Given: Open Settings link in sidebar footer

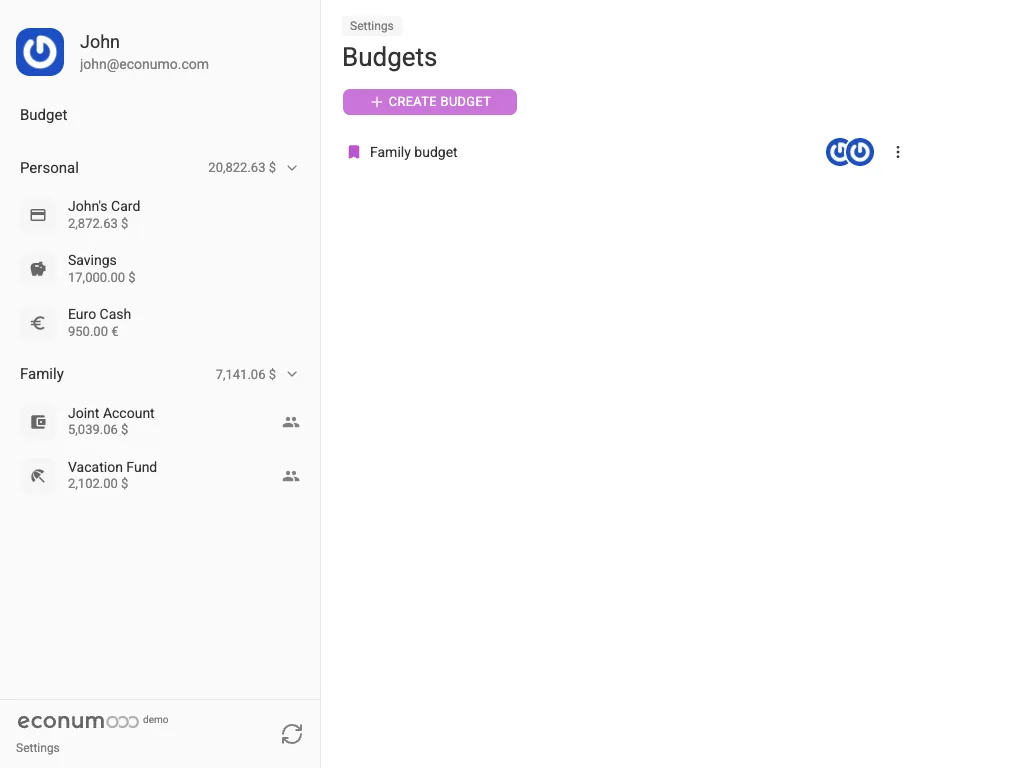Looking at the screenshot, I should (38, 748).
